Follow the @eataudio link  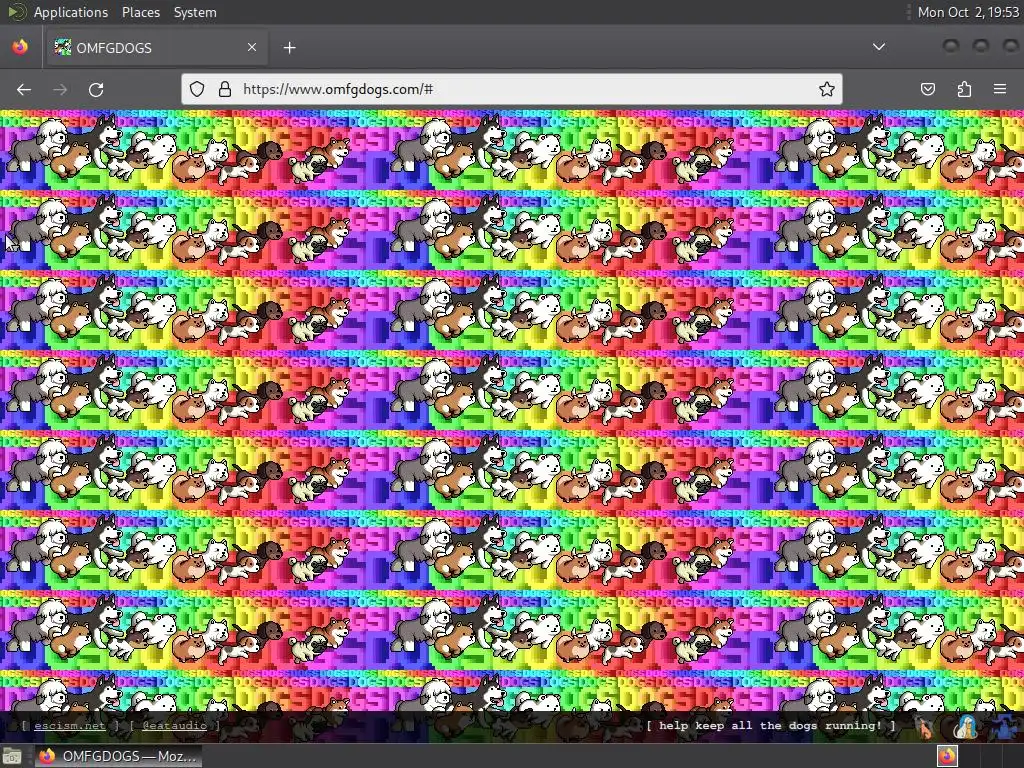click(174, 726)
